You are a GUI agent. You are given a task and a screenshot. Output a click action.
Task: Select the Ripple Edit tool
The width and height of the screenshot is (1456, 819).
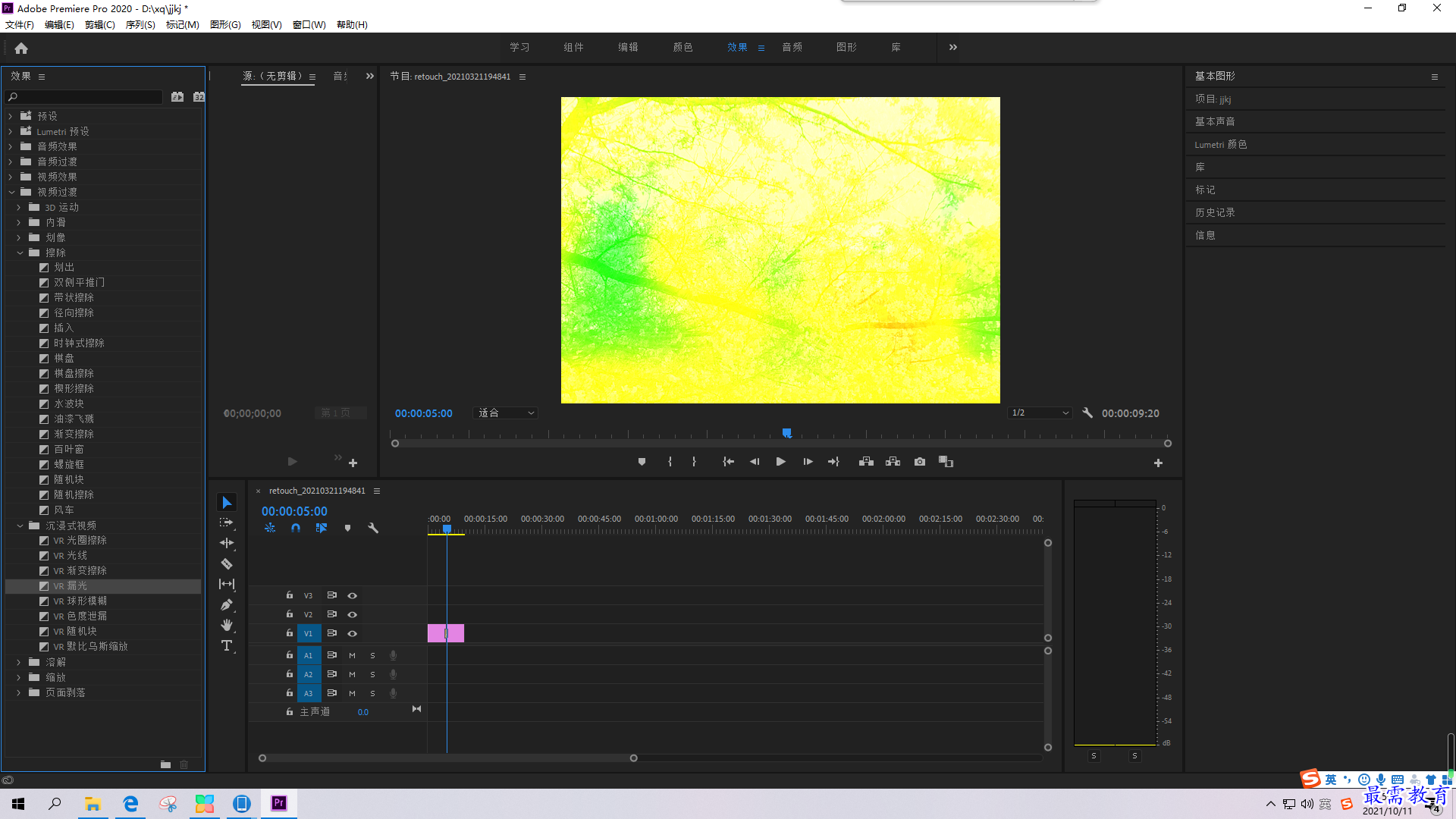[227, 543]
